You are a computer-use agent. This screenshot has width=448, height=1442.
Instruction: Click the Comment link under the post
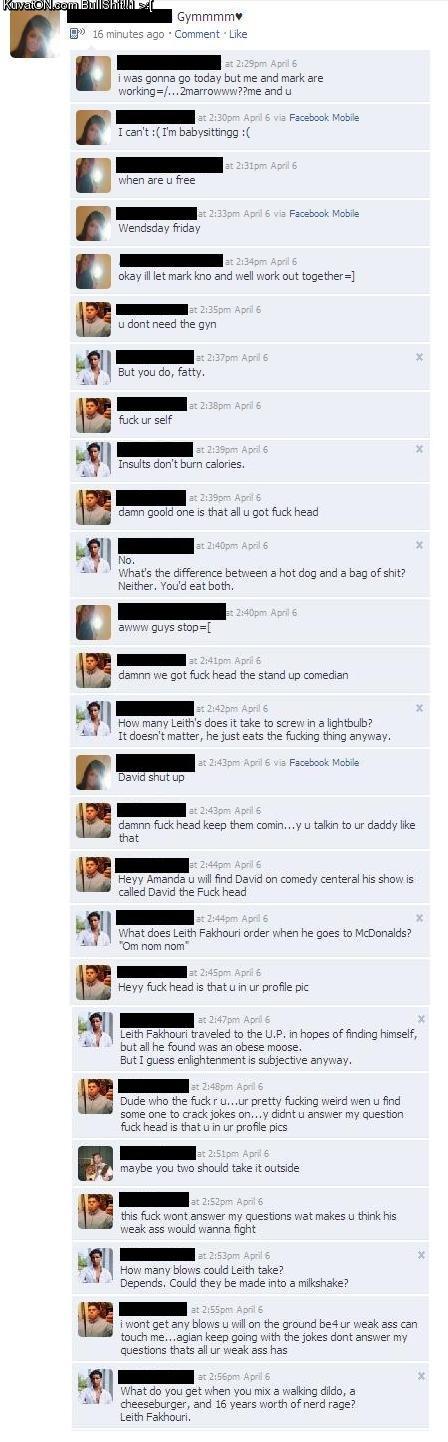[196, 34]
